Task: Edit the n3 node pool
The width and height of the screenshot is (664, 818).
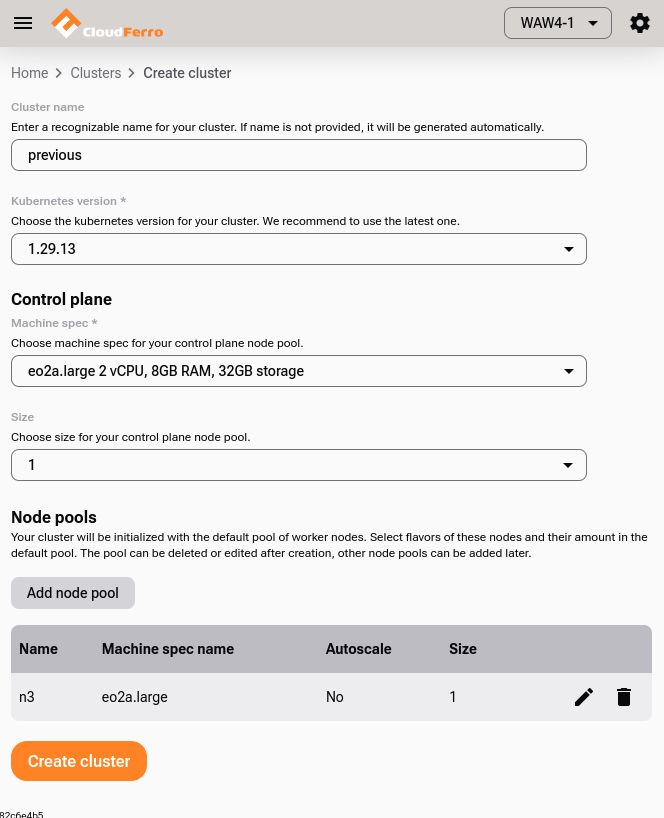Action: pyautogui.click(x=584, y=697)
